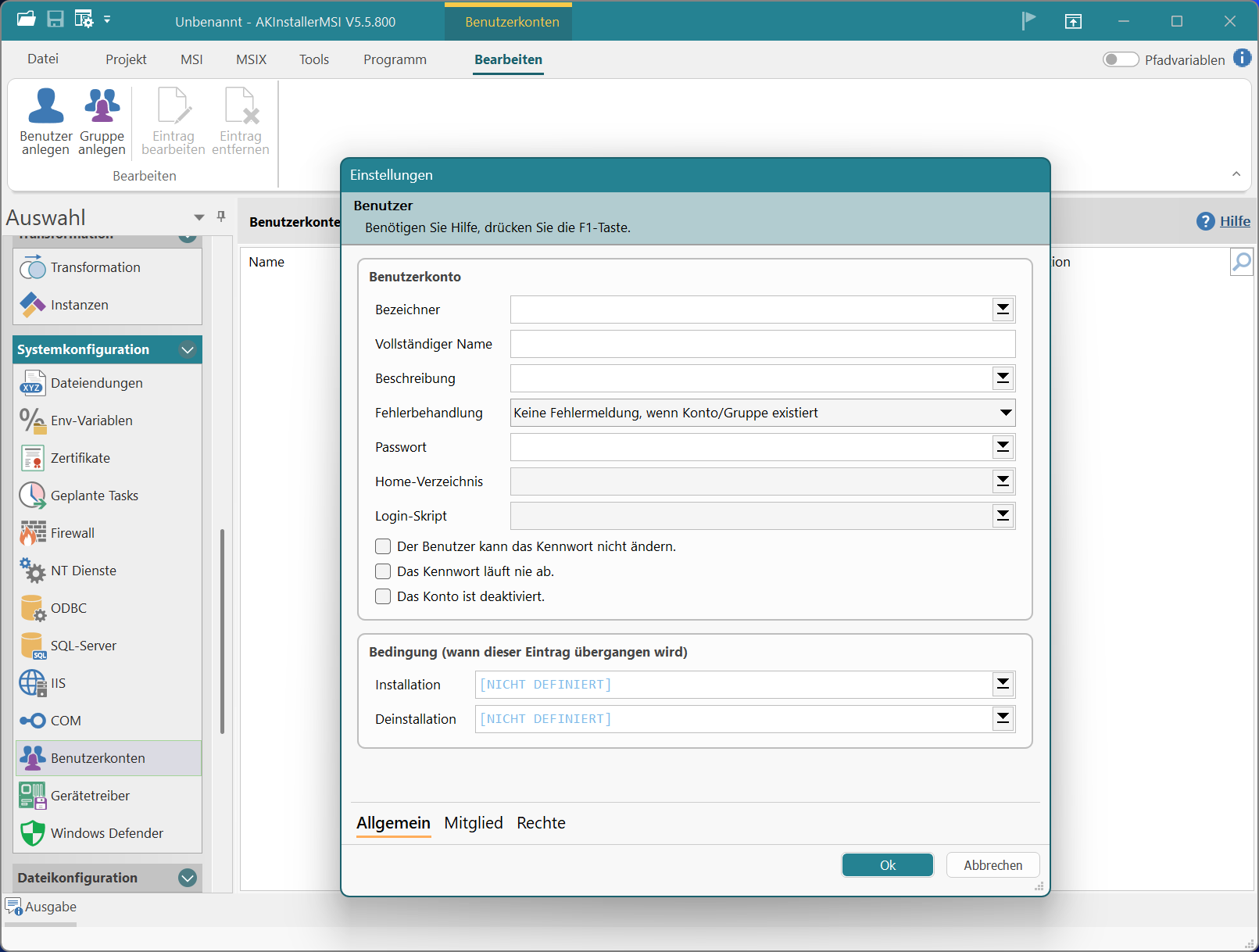
Task: Click the save icon in title bar
Action: pos(55,20)
